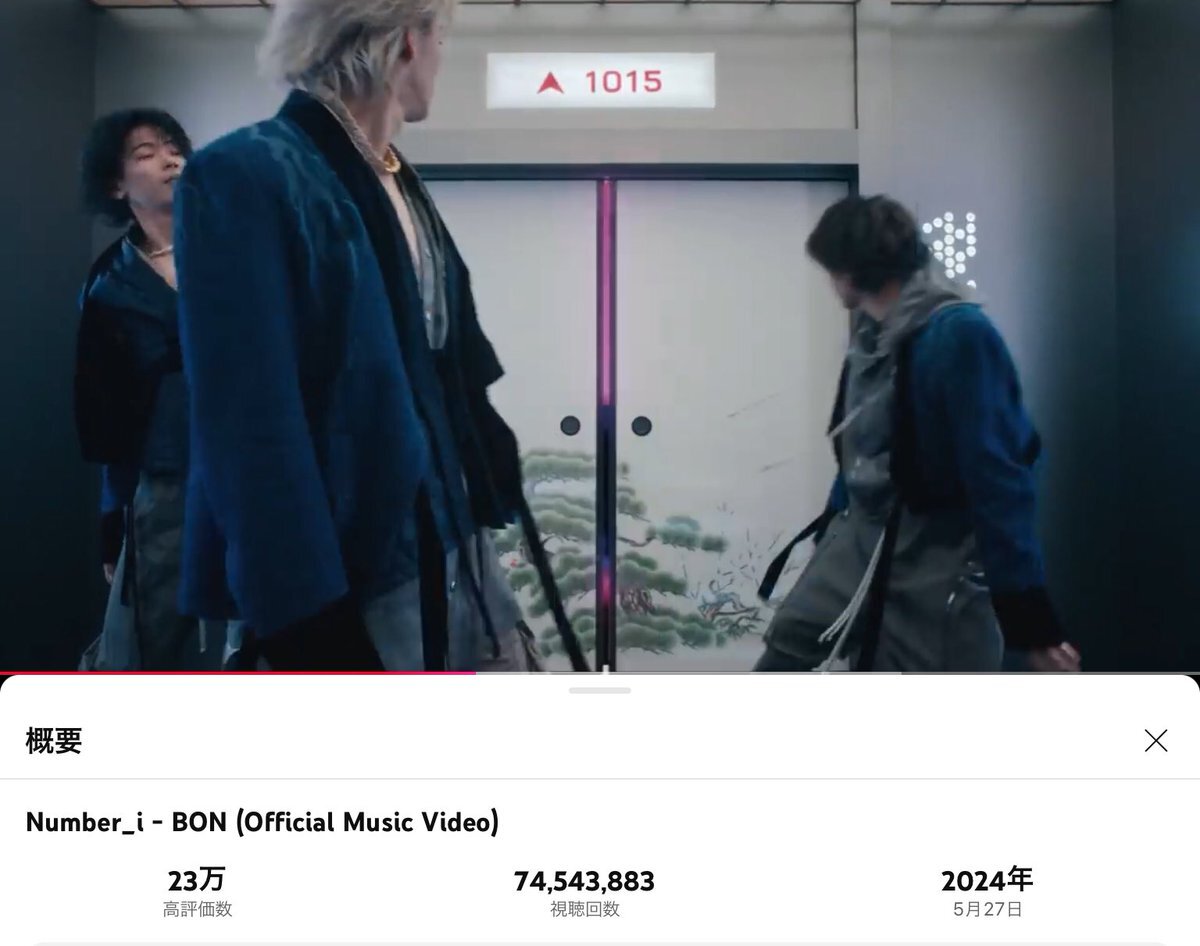Viewport: 1200px width, 946px height.
Task: Tap the 視聴回数 label
Action: tap(584, 909)
